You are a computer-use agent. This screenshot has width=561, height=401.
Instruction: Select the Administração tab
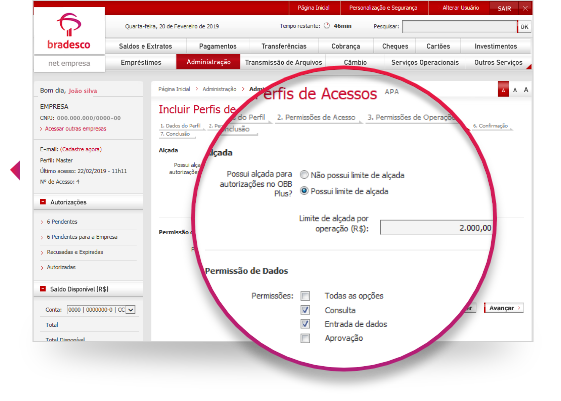(x=208, y=62)
